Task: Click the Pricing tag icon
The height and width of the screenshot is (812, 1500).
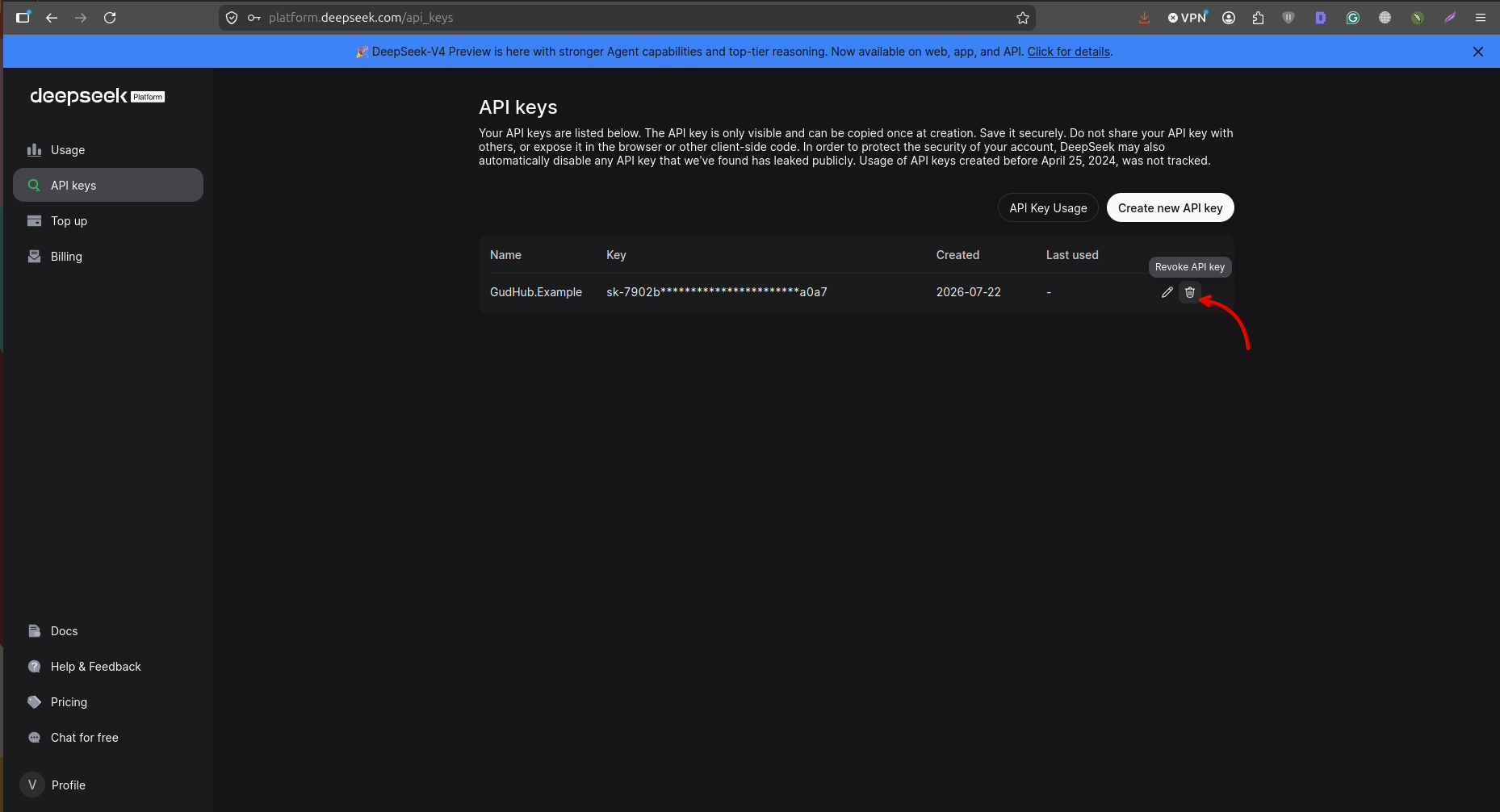Action: 34,702
